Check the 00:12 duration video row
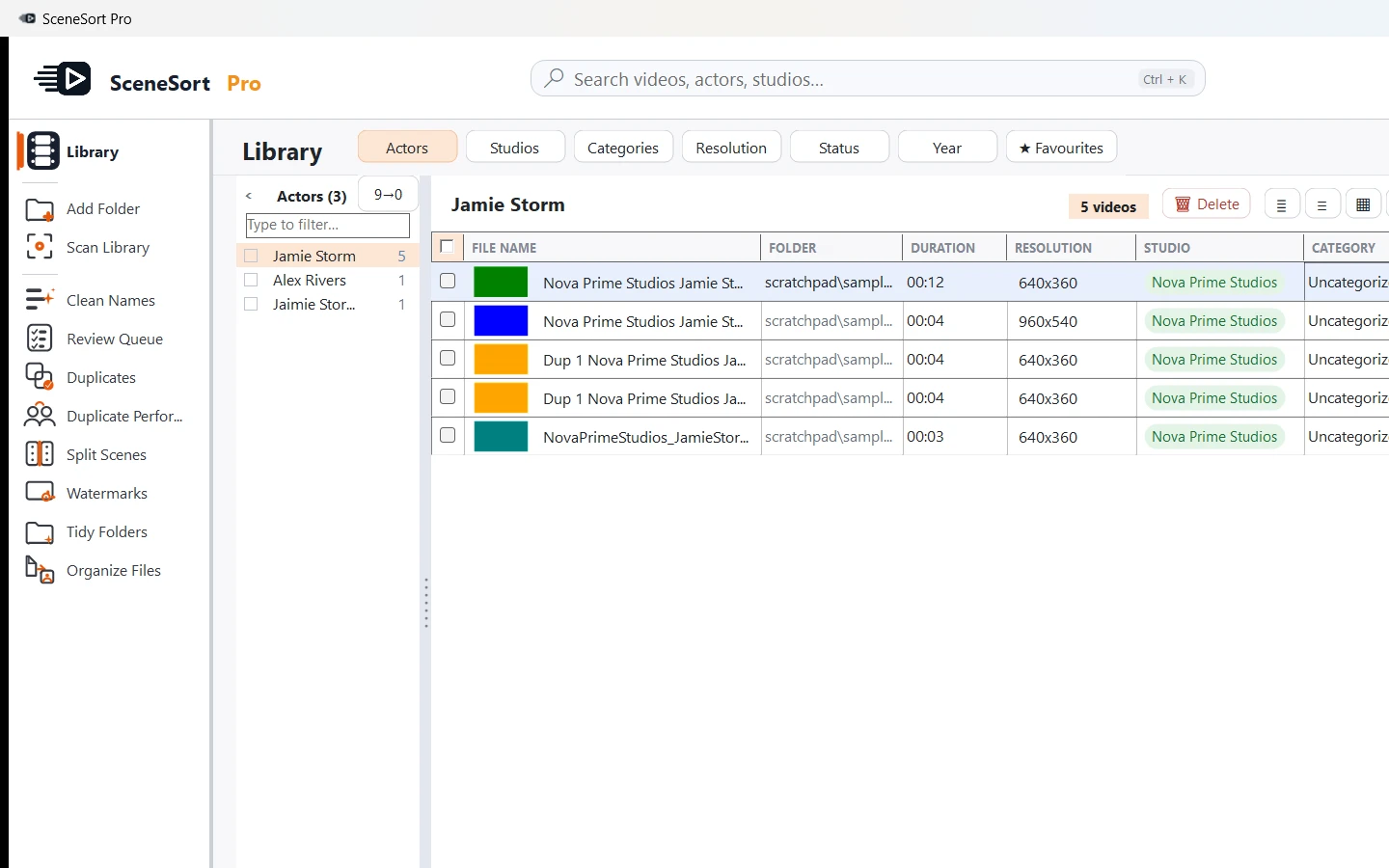The image size is (1389, 868). [448, 281]
